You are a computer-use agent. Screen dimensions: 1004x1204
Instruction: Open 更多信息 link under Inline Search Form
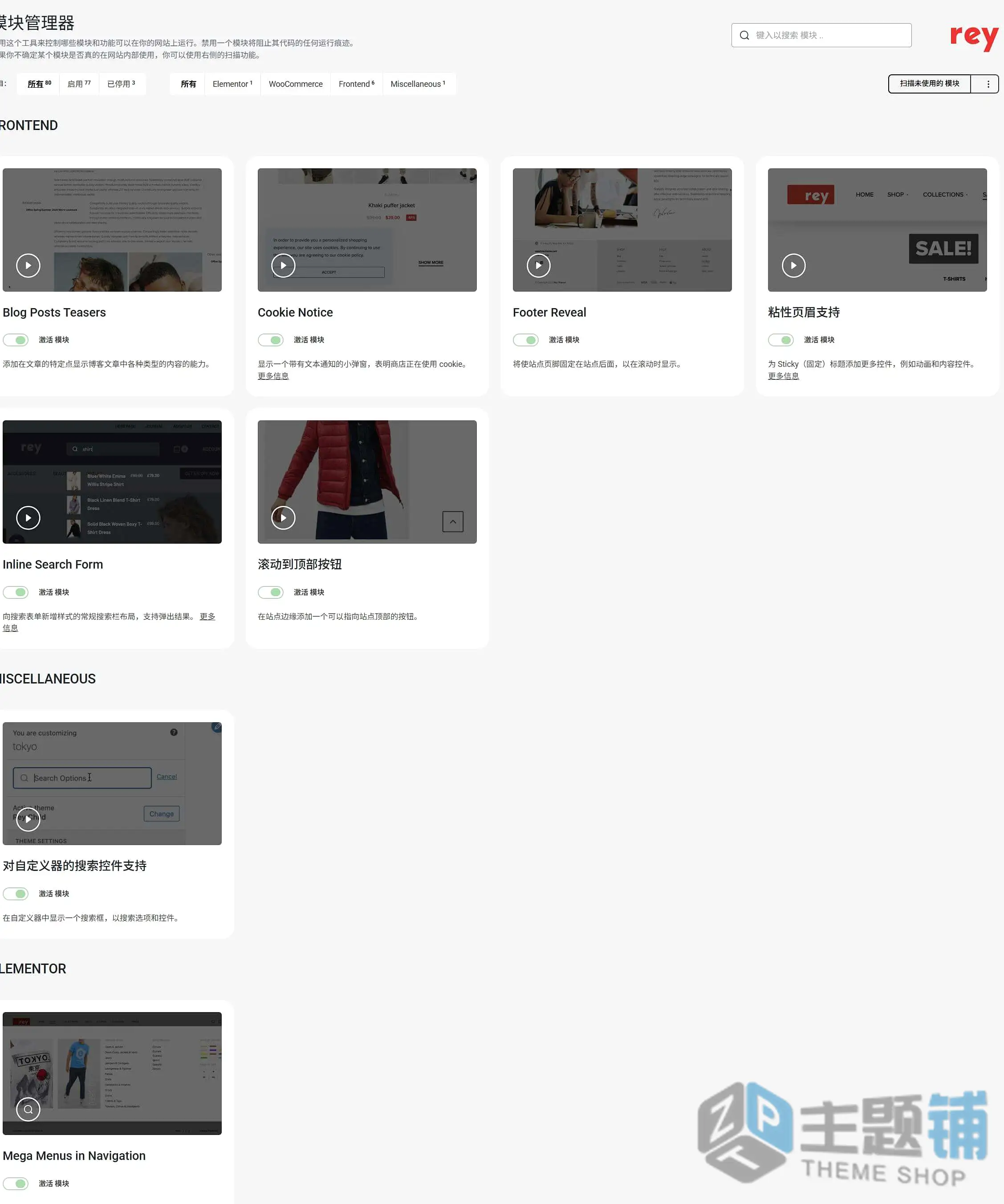pyautogui.click(x=207, y=617)
